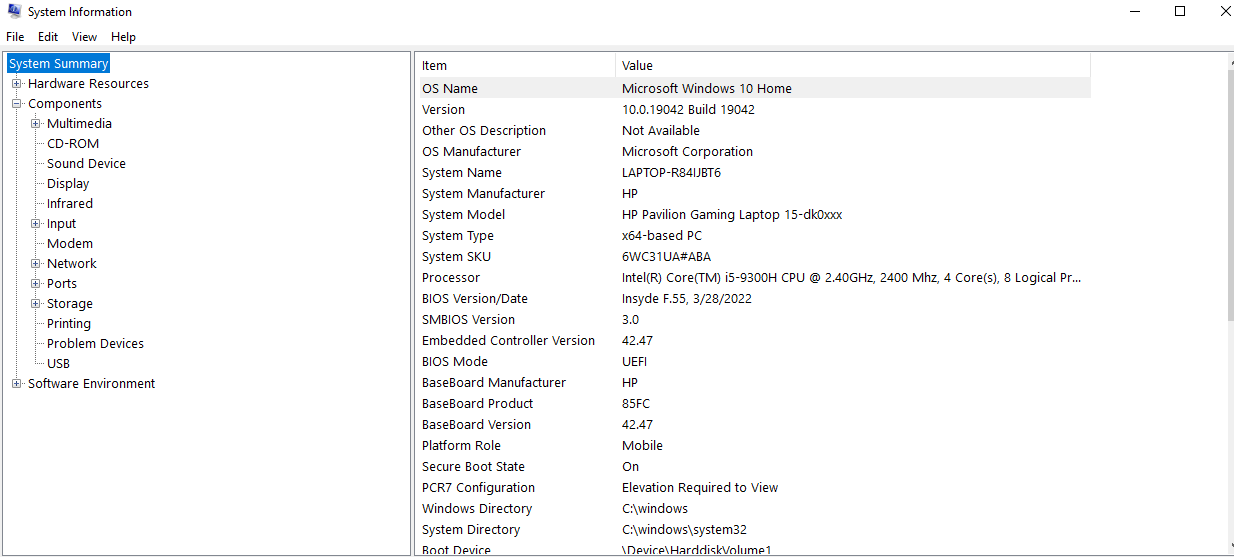Image resolution: width=1234 pixels, height=557 pixels.
Task: Select the USB tree item
Action: tap(58, 364)
